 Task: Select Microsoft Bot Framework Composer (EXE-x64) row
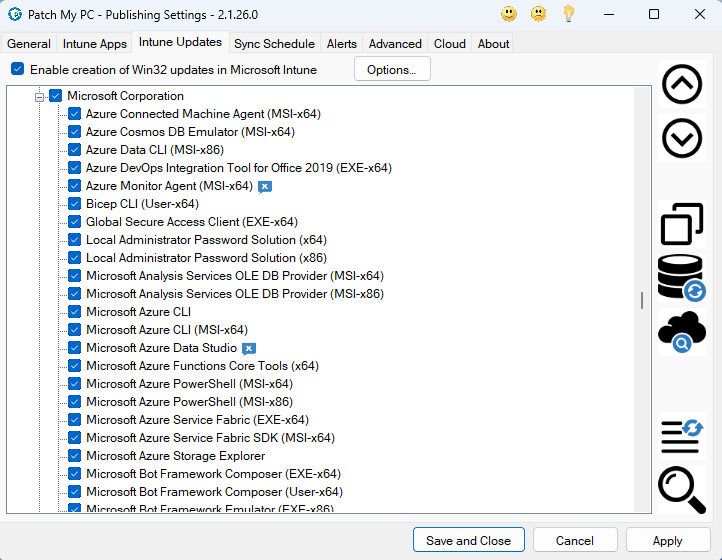pyautogui.click(x=213, y=473)
